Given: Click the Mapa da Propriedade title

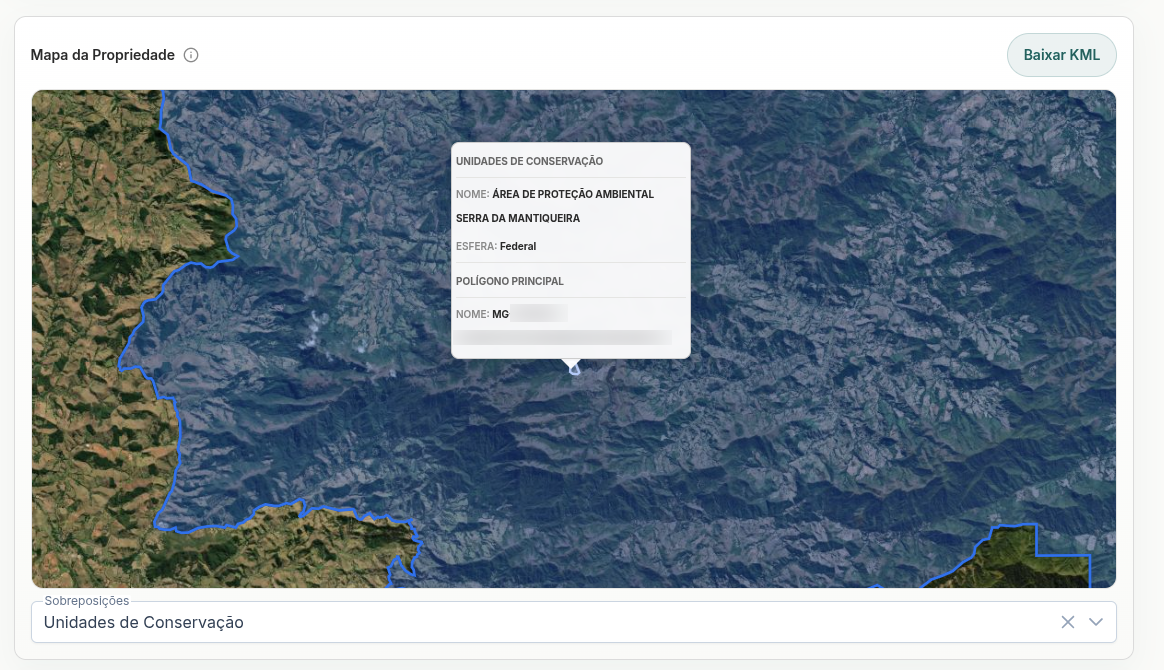Looking at the screenshot, I should (102, 55).
